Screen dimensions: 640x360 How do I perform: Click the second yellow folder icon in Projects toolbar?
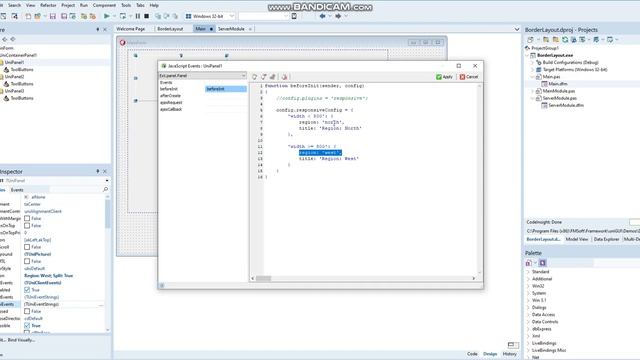pyautogui.click(x=556, y=40)
